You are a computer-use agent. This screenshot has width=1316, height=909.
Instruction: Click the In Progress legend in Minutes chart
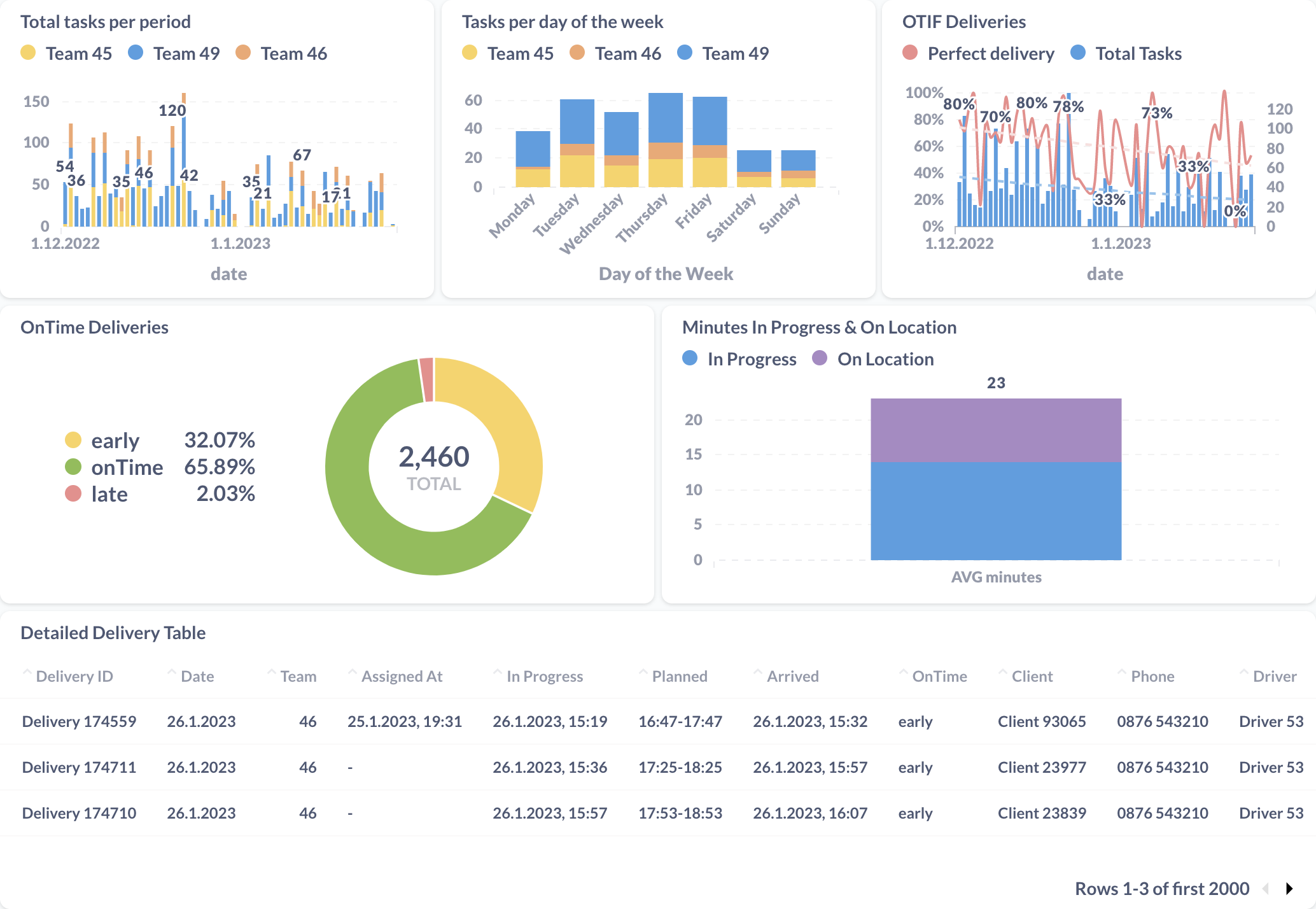point(688,359)
